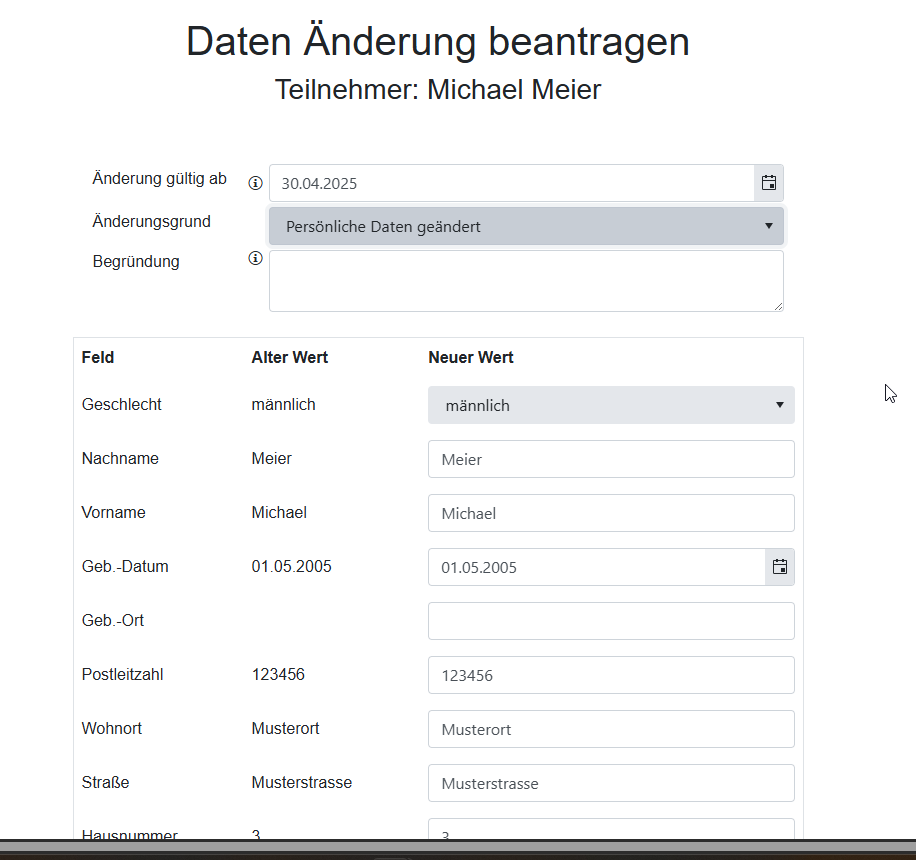
Task: Click old value '01.05.2005' text
Action: click(x=292, y=567)
